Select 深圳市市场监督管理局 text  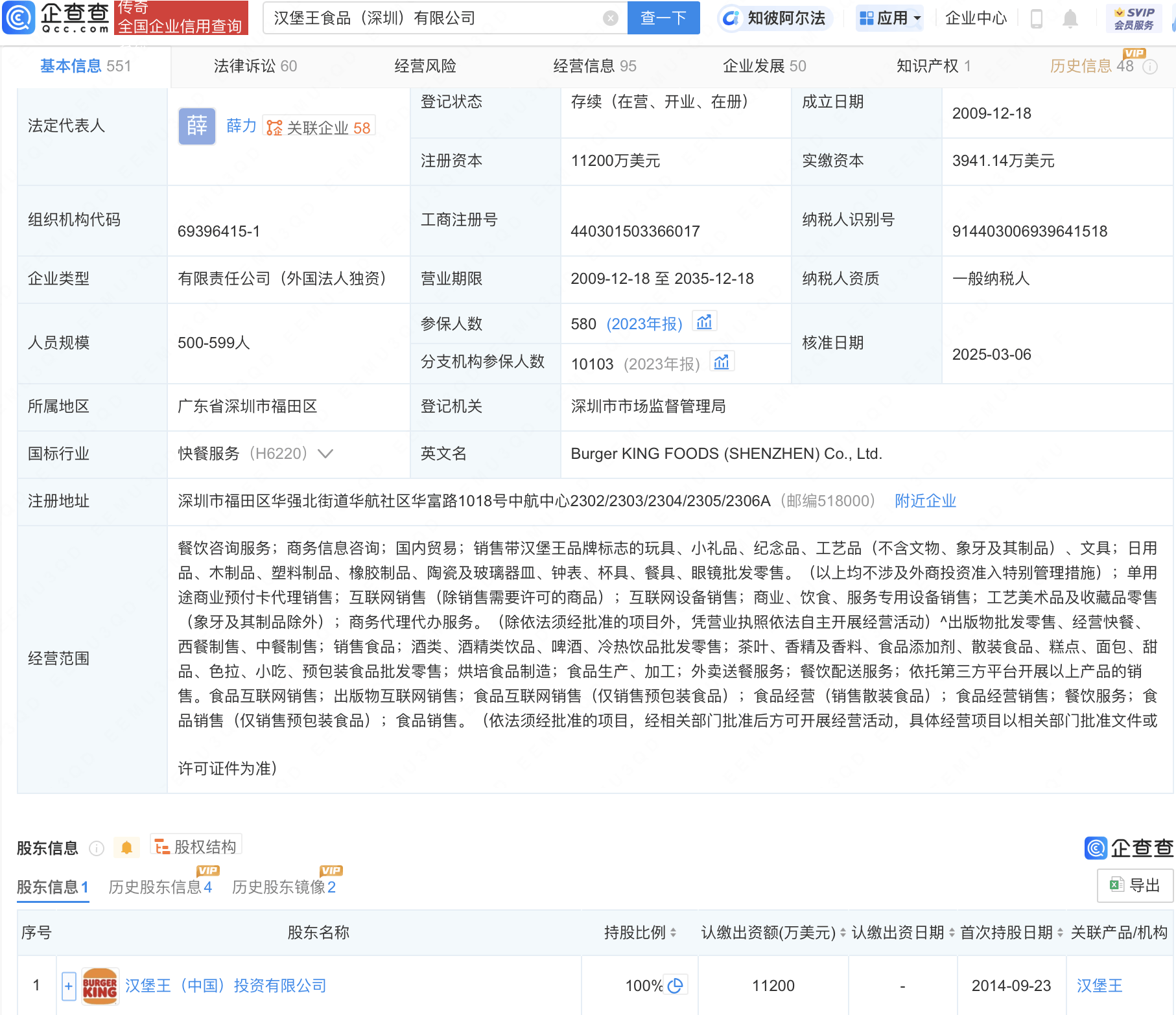[x=648, y=406]
